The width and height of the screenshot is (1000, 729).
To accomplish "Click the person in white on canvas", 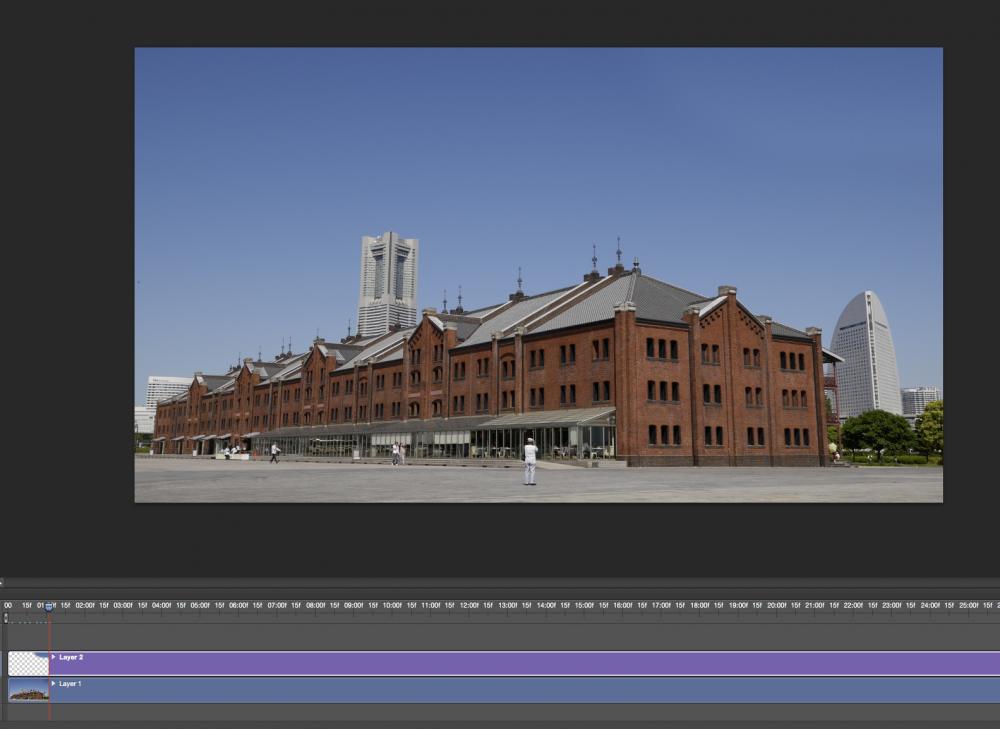I will pyautogui.click(x=530, y=462).
